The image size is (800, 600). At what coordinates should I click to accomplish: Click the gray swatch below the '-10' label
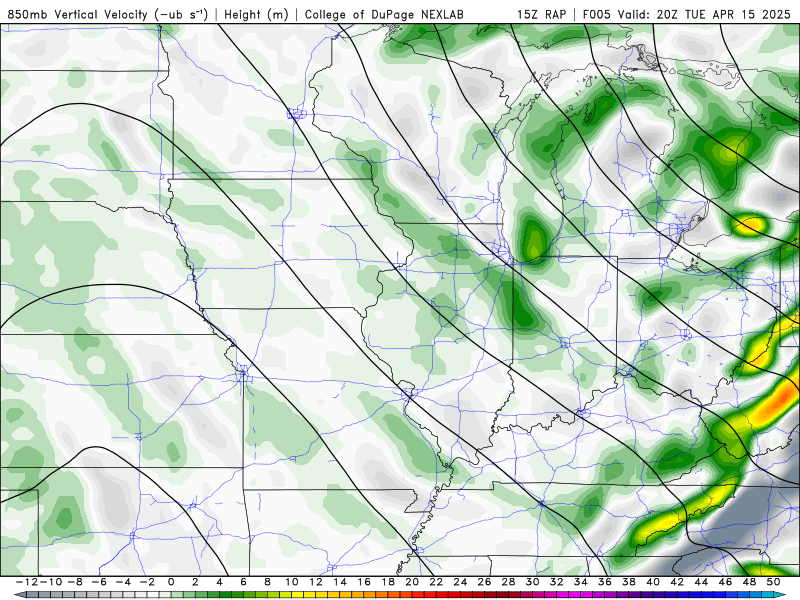[x=57, y=594]
